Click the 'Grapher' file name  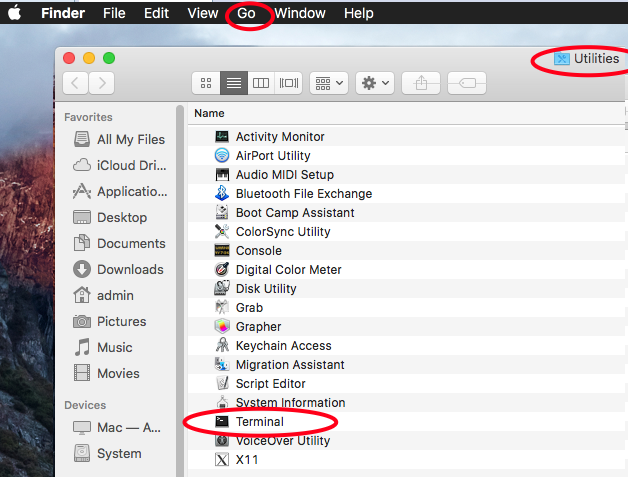tap(258, 327)
